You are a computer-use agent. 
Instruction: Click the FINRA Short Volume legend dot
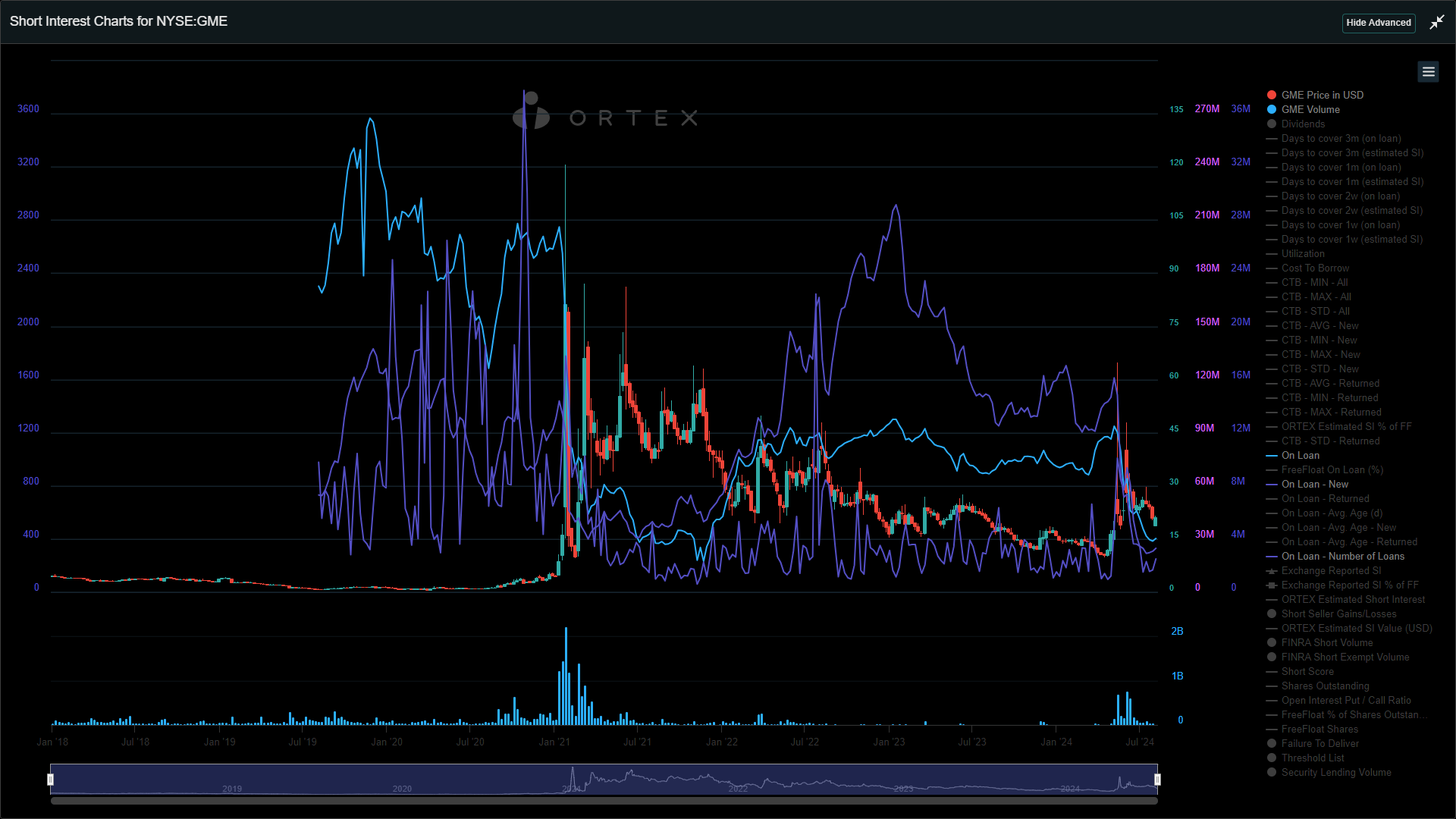tap(1271, 642)
